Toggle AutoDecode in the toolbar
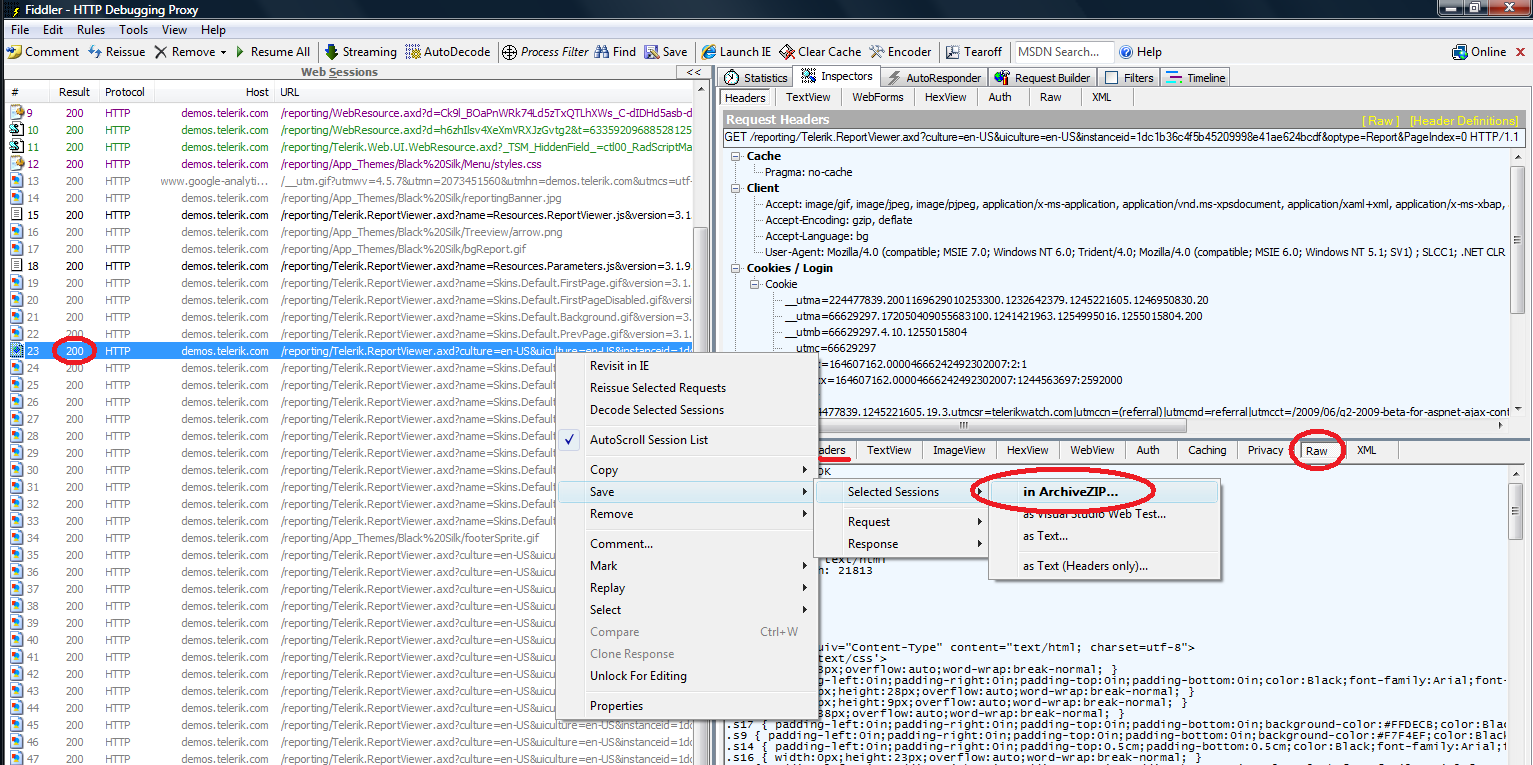 point(448,52)
